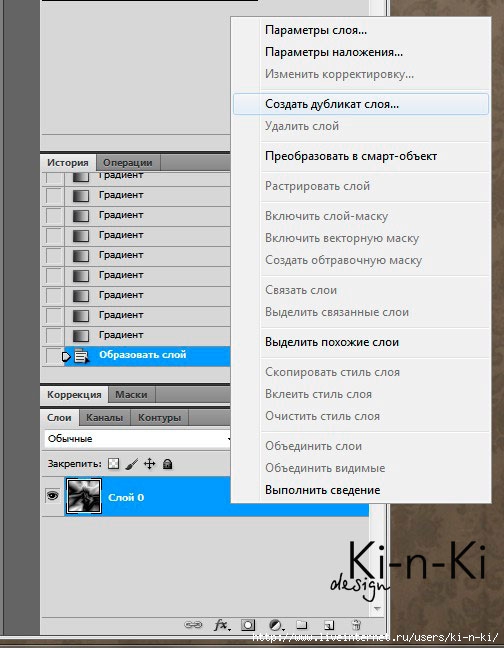Click Вклеить стиль слоя entry
This screenshot has width=504, height=648.
point(361,394)
